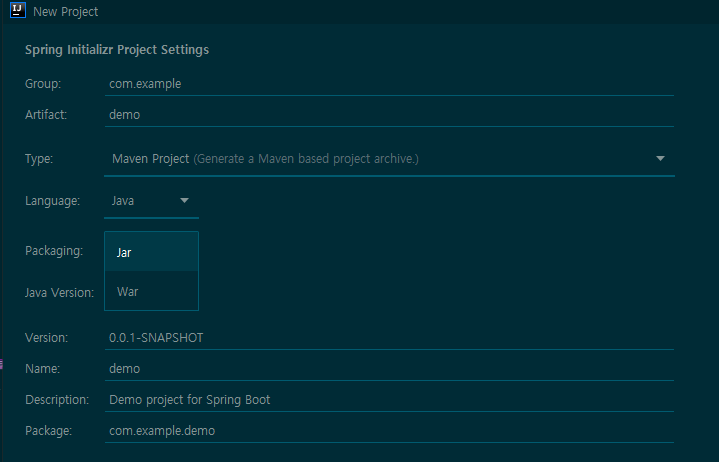719x462 pixels.
Task: Click the Language dropdown arrow
Action: point(184,201)
